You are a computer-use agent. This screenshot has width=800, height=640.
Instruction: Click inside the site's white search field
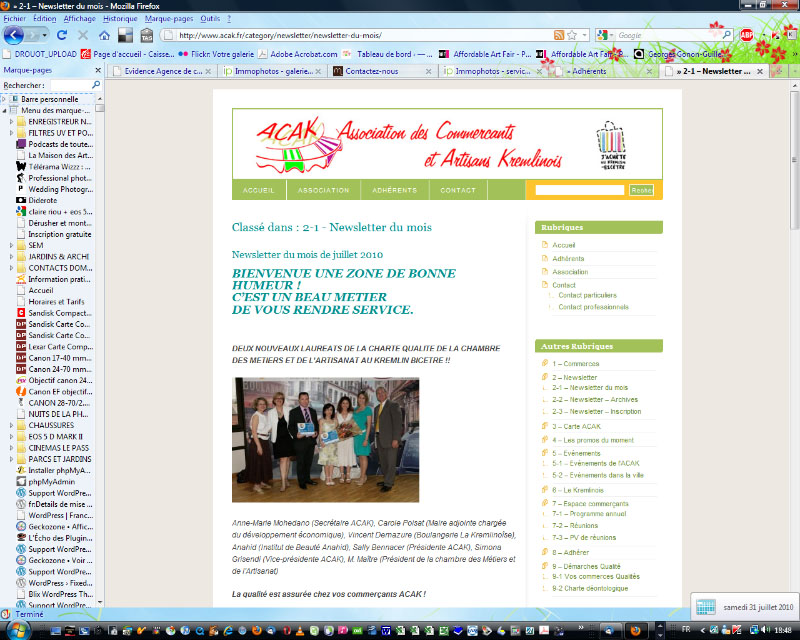(580, 190)
